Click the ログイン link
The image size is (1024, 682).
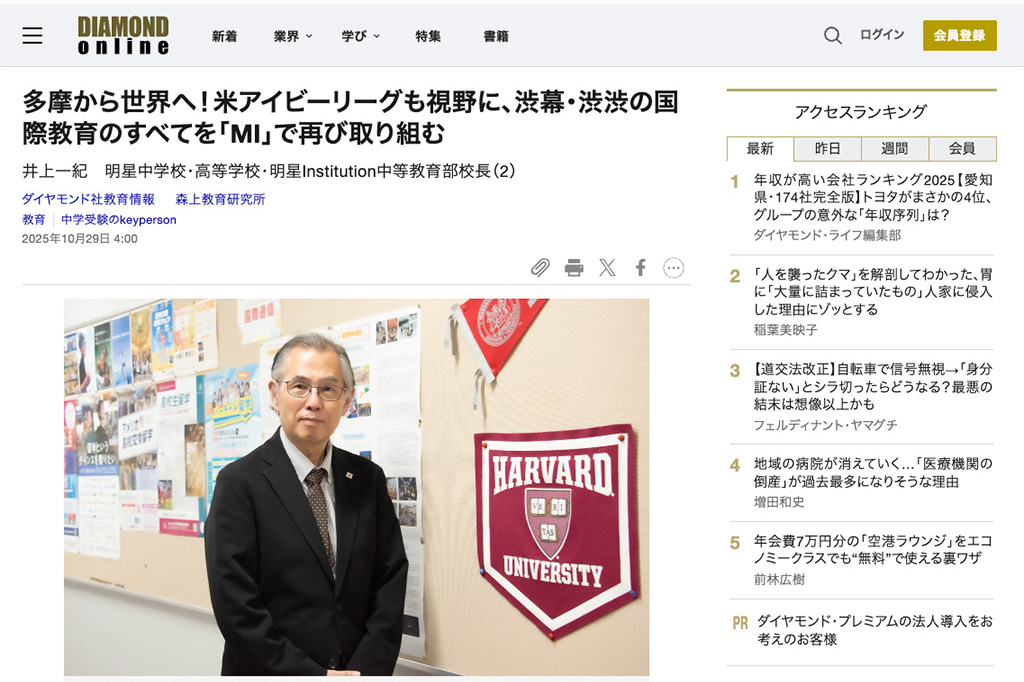(882, 35)
